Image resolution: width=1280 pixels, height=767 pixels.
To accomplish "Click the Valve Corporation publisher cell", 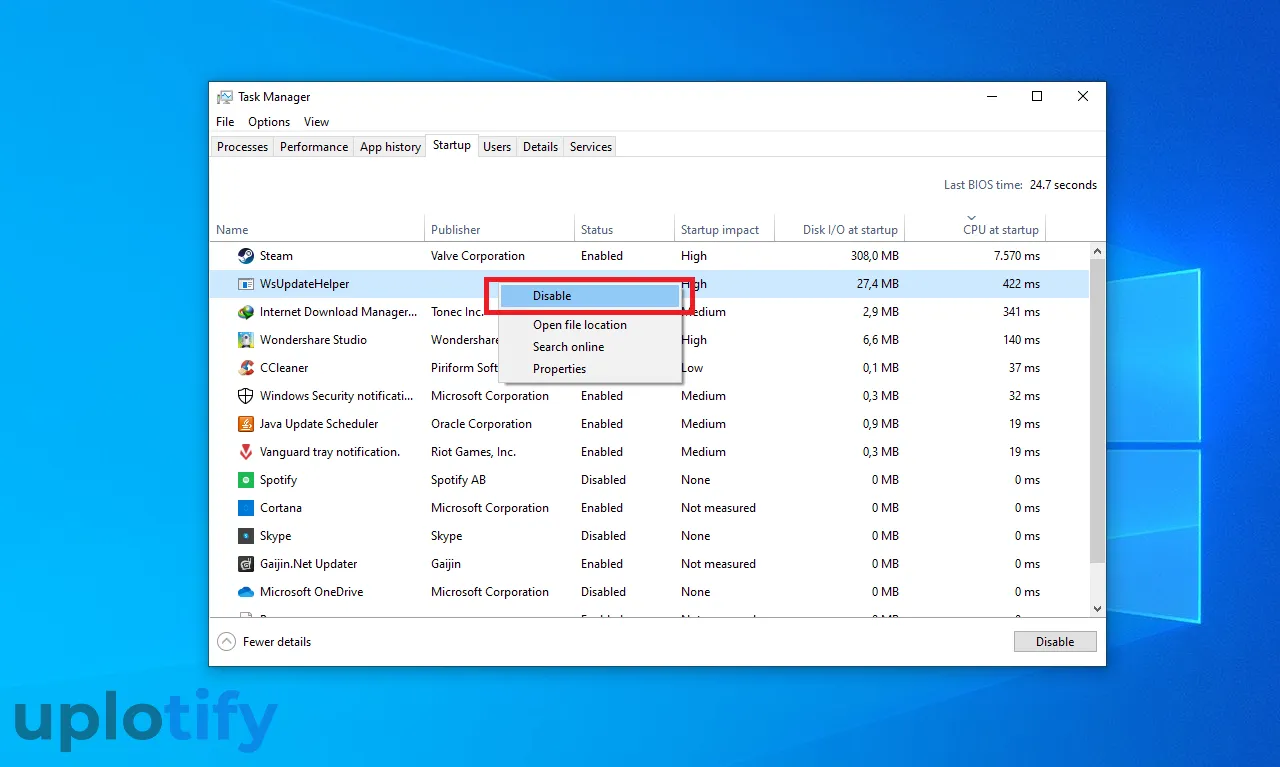I will (x=478, y=256).
